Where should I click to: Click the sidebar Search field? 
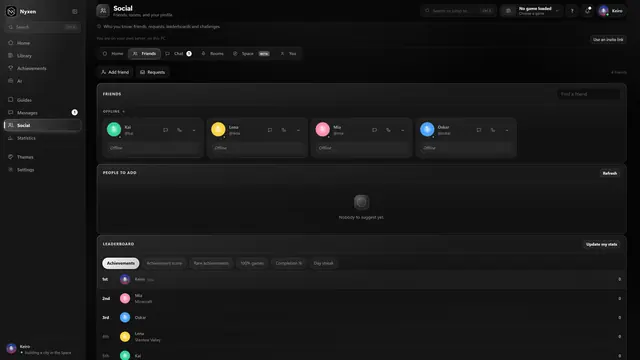42,27
